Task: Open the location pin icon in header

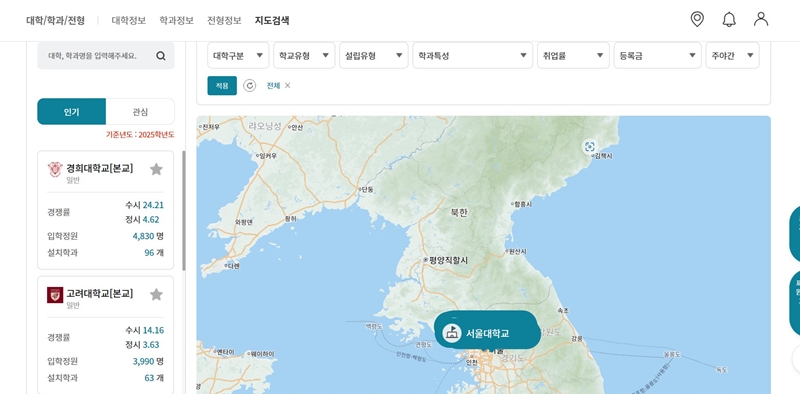Action: coord(697,19)
